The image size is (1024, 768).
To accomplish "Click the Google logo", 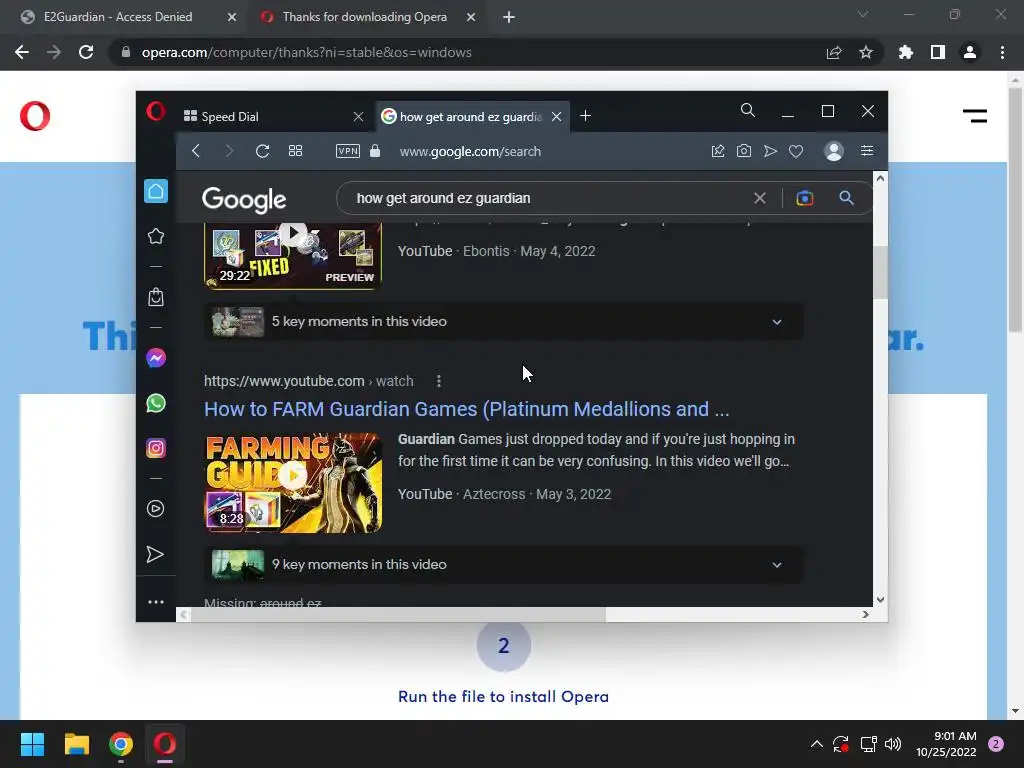I will (x=244, y=200).
